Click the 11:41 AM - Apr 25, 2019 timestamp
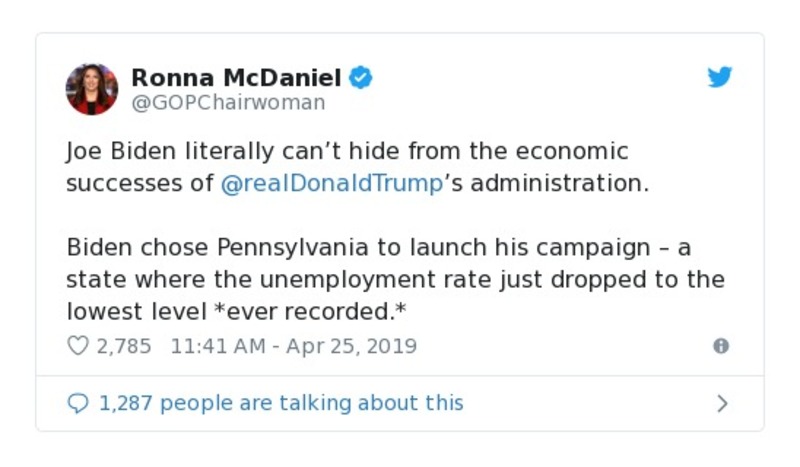800x467 pixels. pos(294,346)
